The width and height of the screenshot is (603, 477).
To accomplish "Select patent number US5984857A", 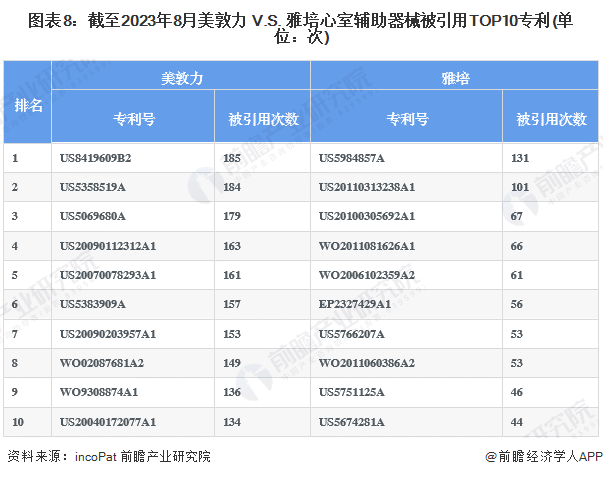I will [351, 158].
